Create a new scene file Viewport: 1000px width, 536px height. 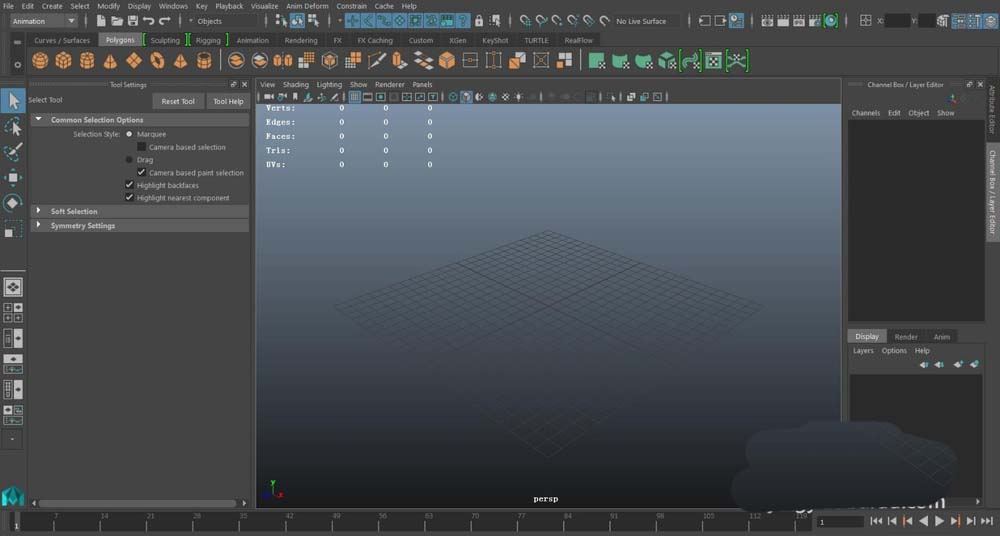(101, 21)
